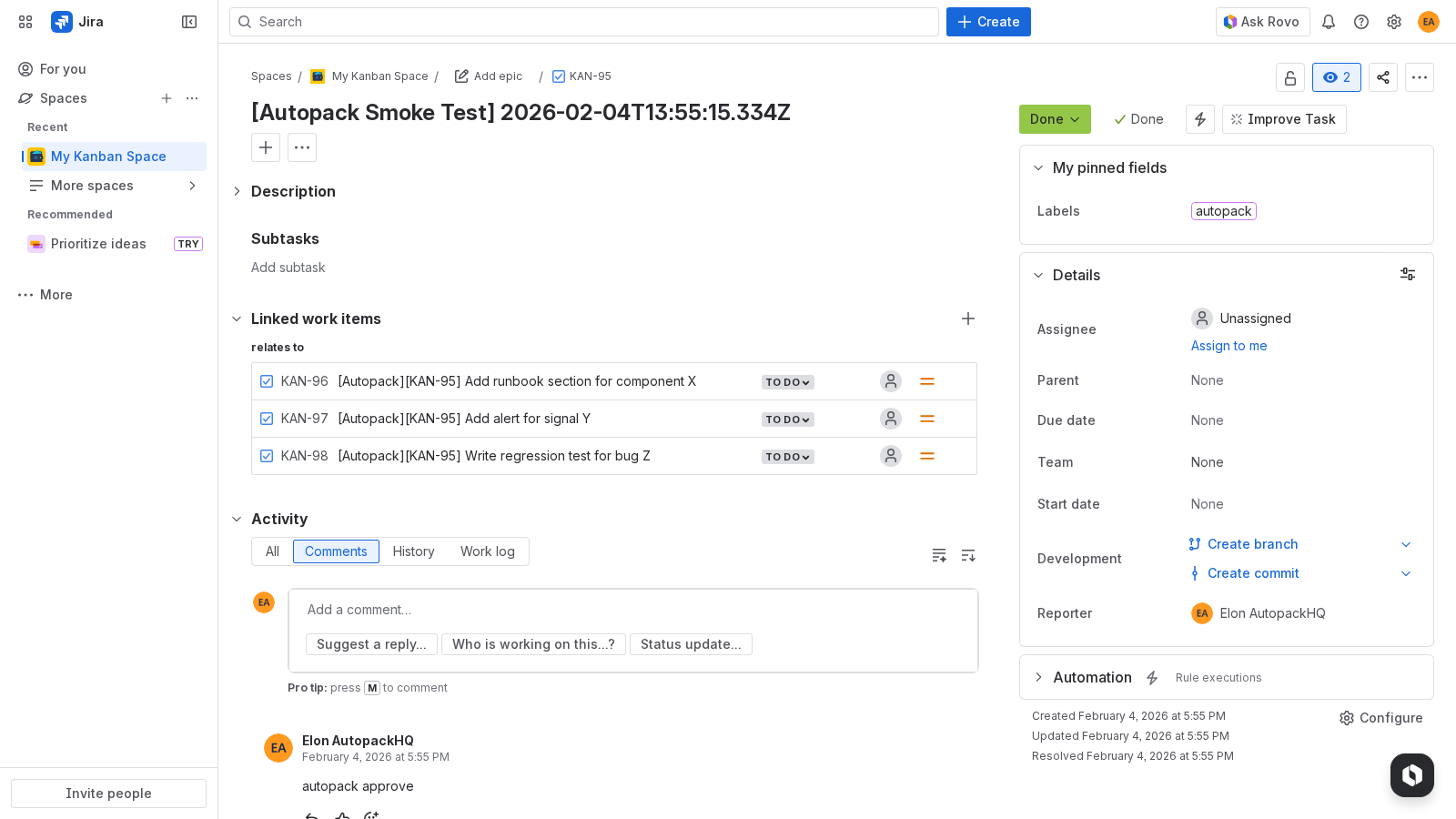Open the TO DO dropdown for KAN-96
The image size is (1456, 819).
click(787, 382)
